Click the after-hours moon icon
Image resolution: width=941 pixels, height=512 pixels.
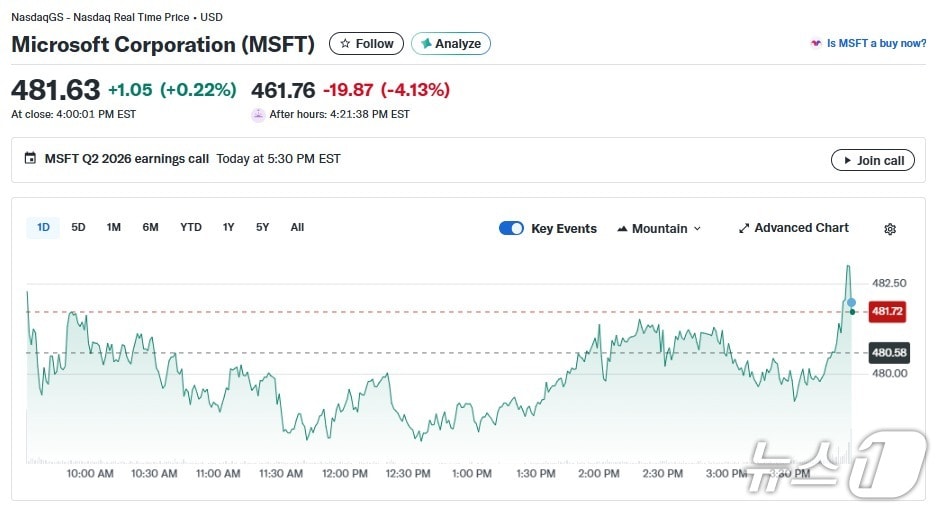258,114
